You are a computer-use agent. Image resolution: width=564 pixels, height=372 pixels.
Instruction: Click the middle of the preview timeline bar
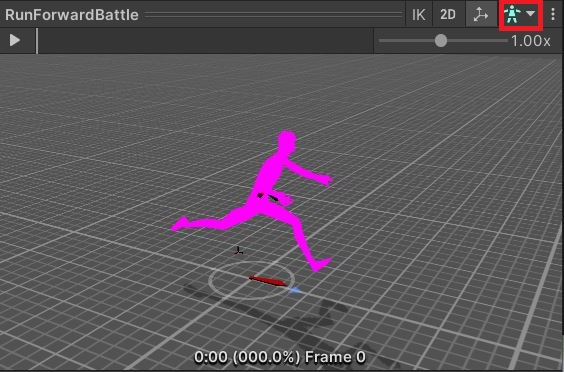pos(205,41)
